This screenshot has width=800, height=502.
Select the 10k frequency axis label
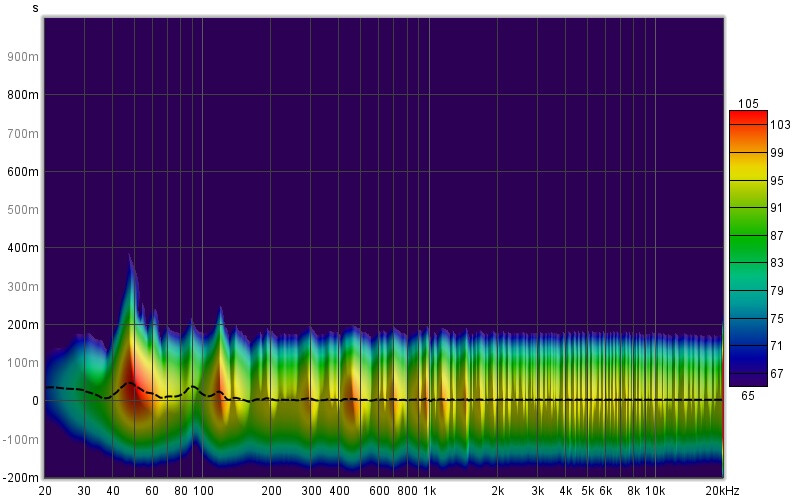click(655, 491)
